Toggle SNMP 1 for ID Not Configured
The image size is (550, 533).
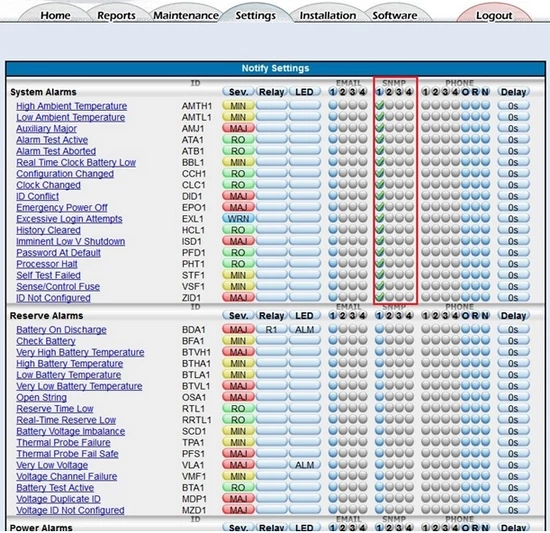pos(379,297)
